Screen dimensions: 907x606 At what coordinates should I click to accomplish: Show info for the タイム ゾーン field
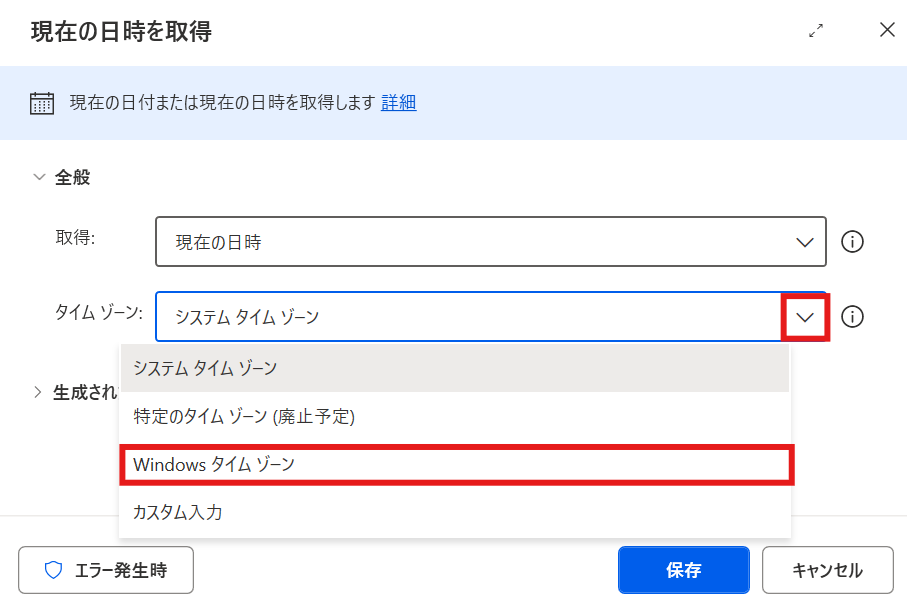(852, 316)
